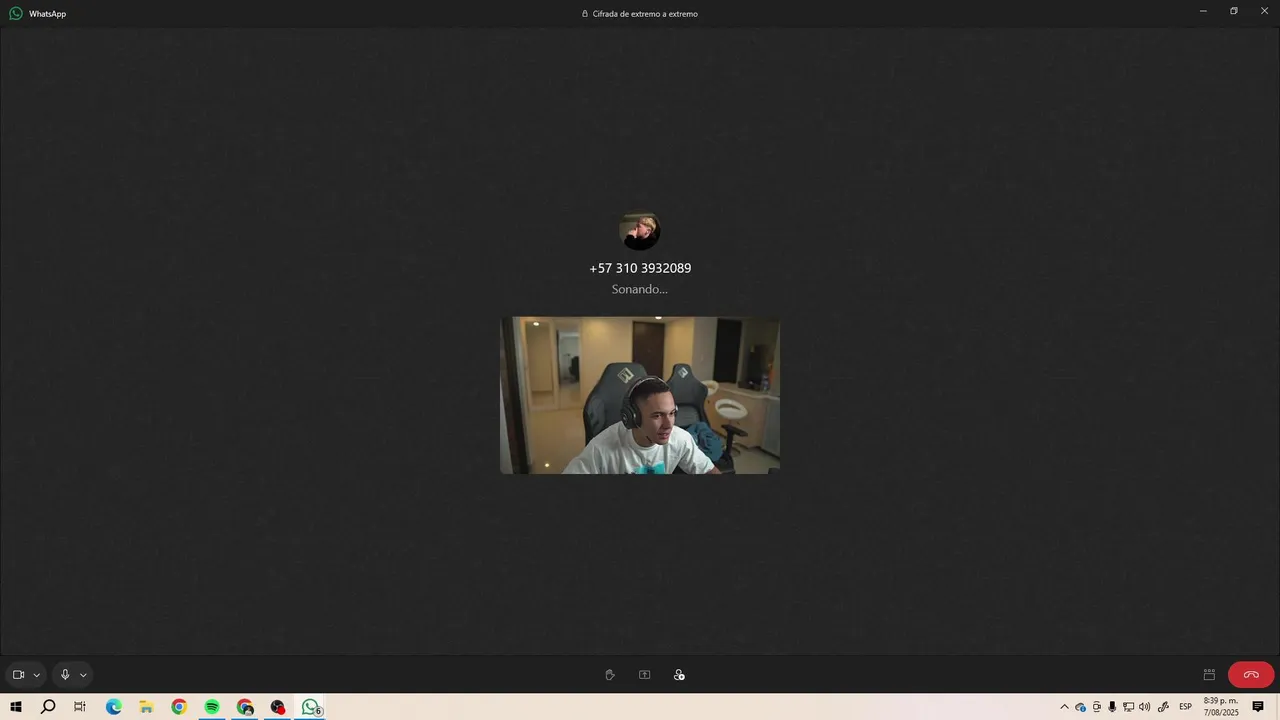Open Google Chrome from the taskbar
Screen dimensions: 1280x720
[179, 707]
